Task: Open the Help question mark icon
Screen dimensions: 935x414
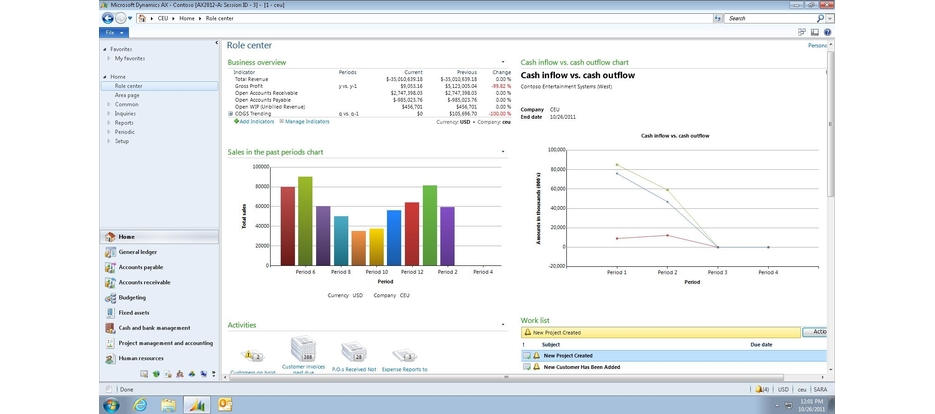Action: pyautogui.click(x=828, y=32)
